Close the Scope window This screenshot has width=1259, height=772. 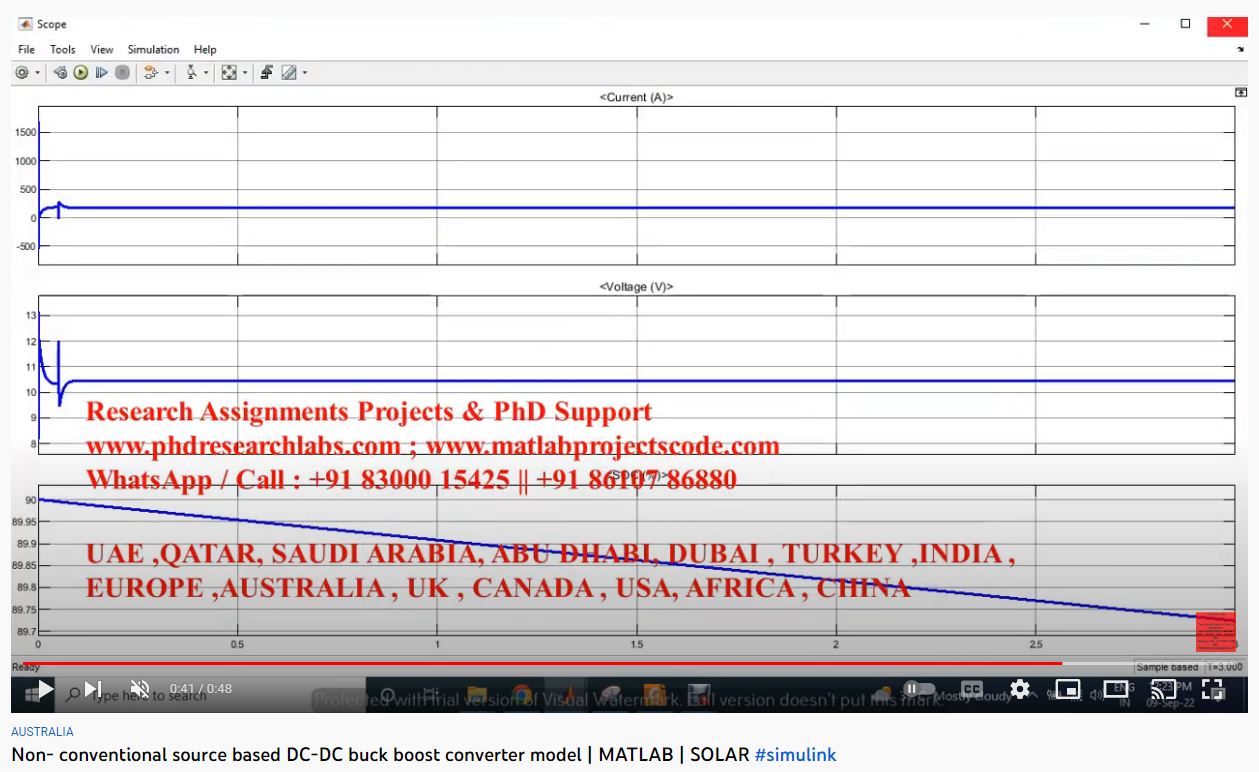(1228, 23)
